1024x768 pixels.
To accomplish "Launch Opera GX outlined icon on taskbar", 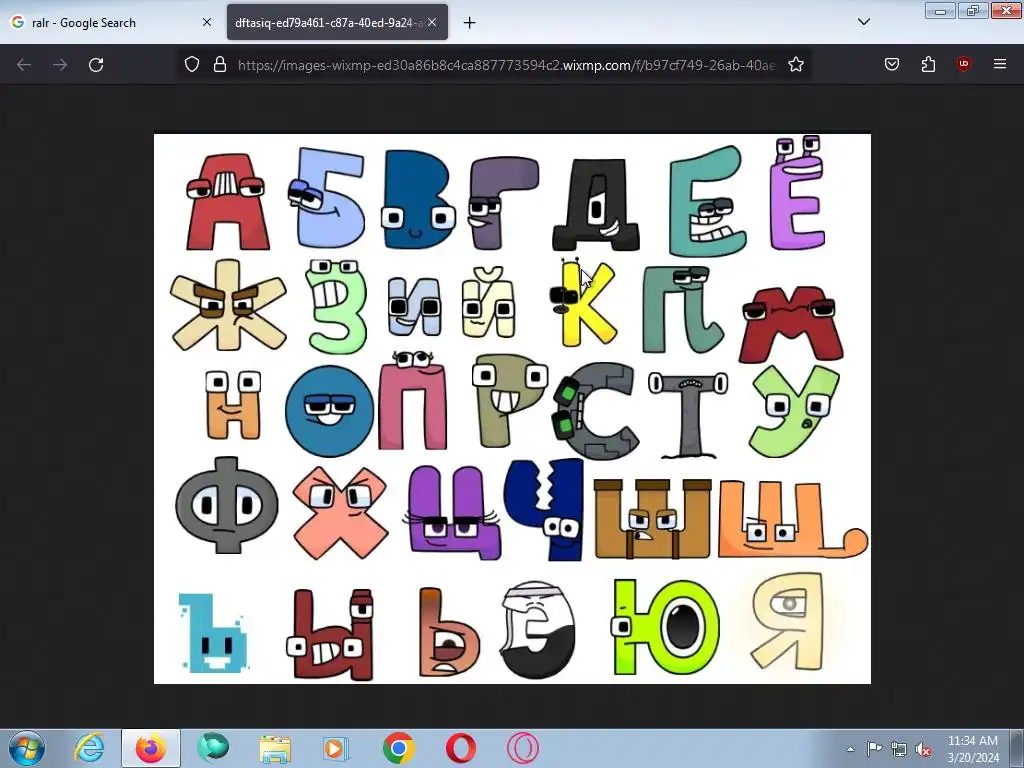I will pos(523,748).
